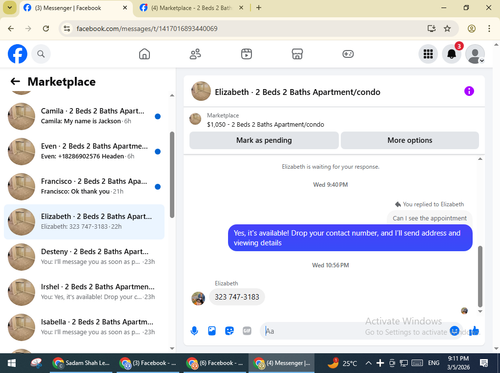Open a new browser tab
The height and width of the screenshot is (373, 500).
[259, 8]
